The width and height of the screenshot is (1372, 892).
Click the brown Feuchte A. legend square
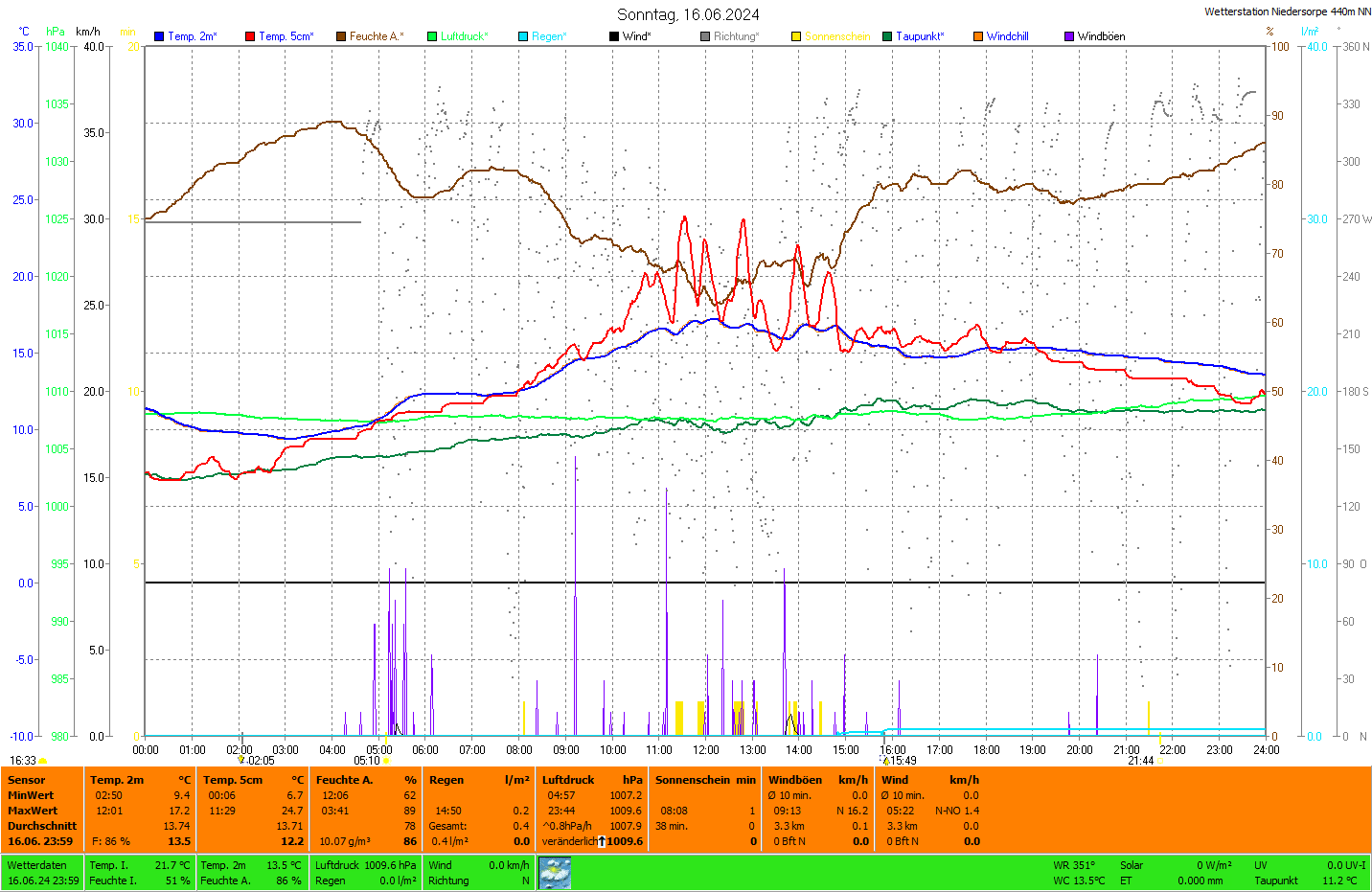pos(341,36)
